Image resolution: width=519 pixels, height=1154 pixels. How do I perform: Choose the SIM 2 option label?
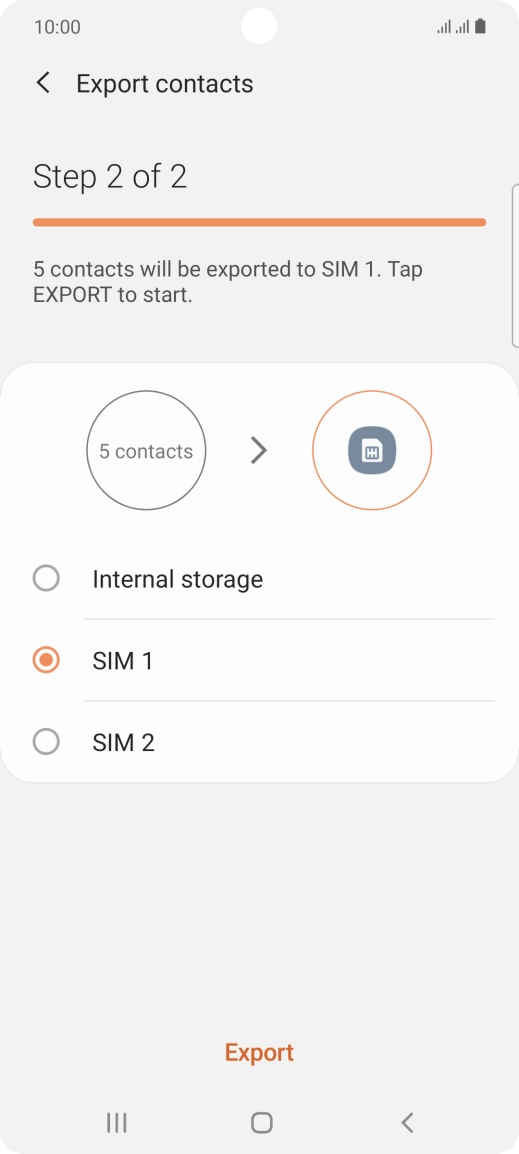point(124,743)
